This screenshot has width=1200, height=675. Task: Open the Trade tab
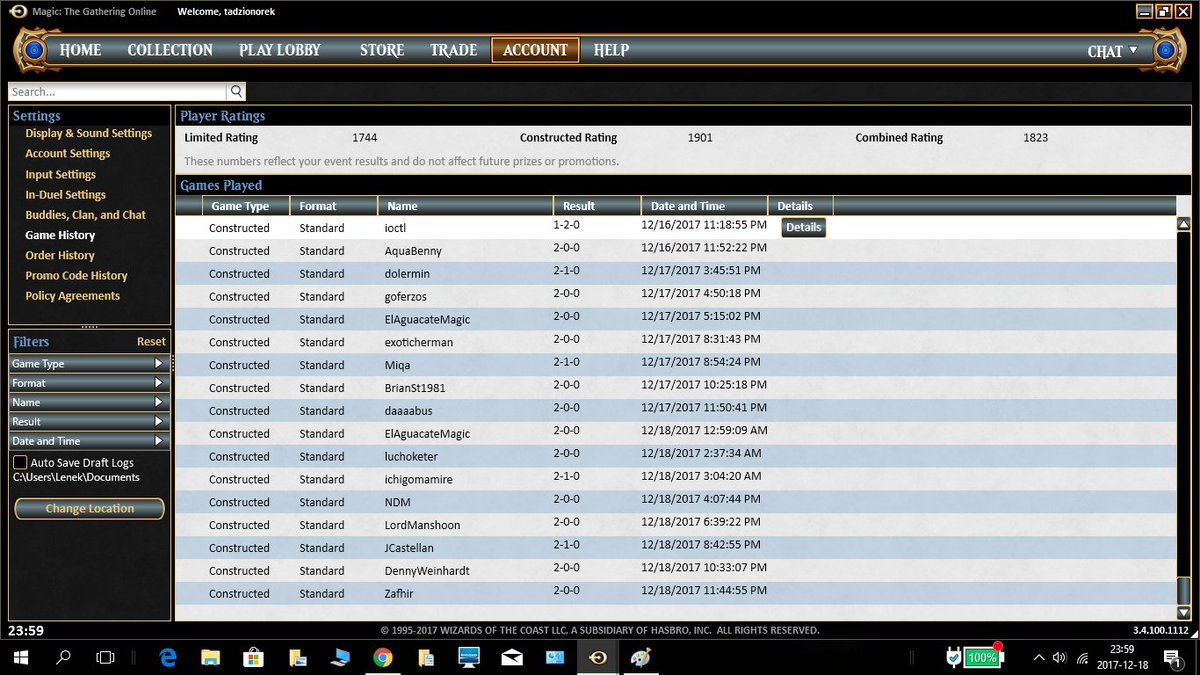[x=454, y=50]
